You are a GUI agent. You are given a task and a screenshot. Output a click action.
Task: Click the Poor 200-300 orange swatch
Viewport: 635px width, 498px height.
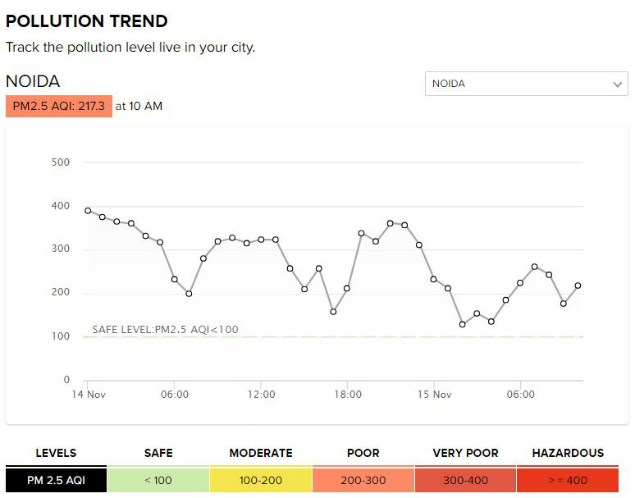[363, 480]
